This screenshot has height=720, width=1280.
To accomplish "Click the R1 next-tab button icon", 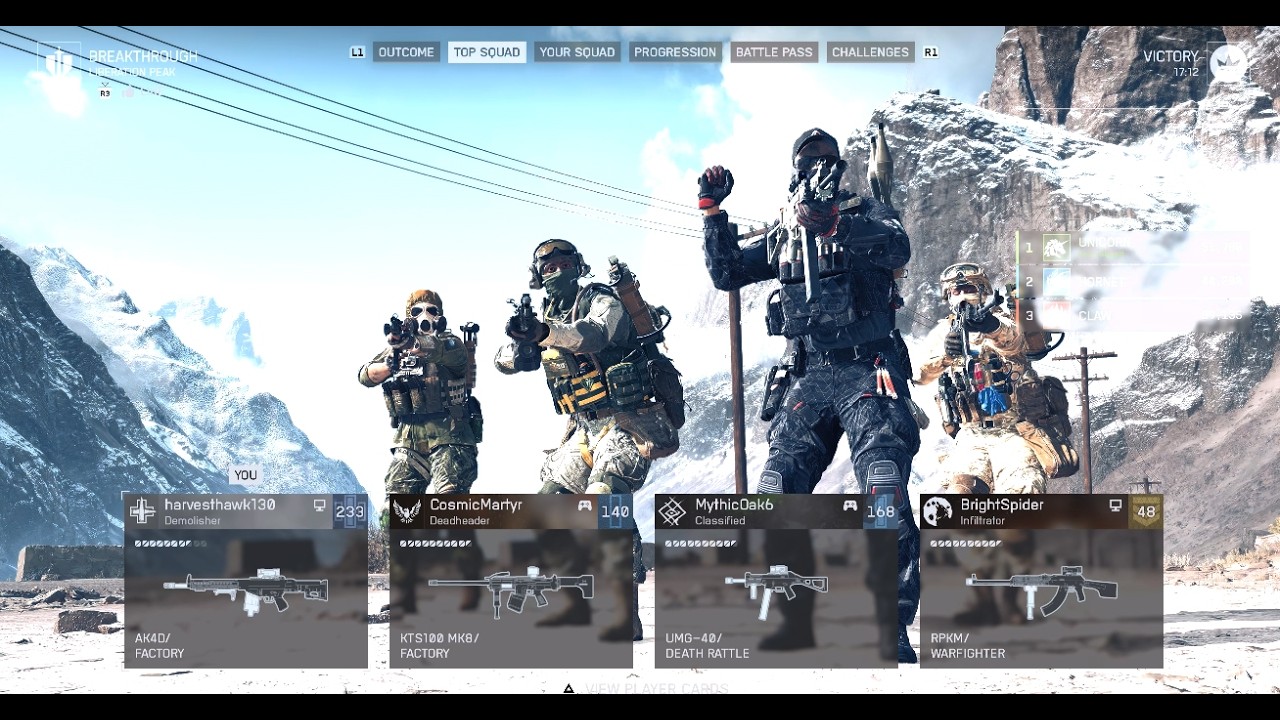I will [x=931, y=52].
